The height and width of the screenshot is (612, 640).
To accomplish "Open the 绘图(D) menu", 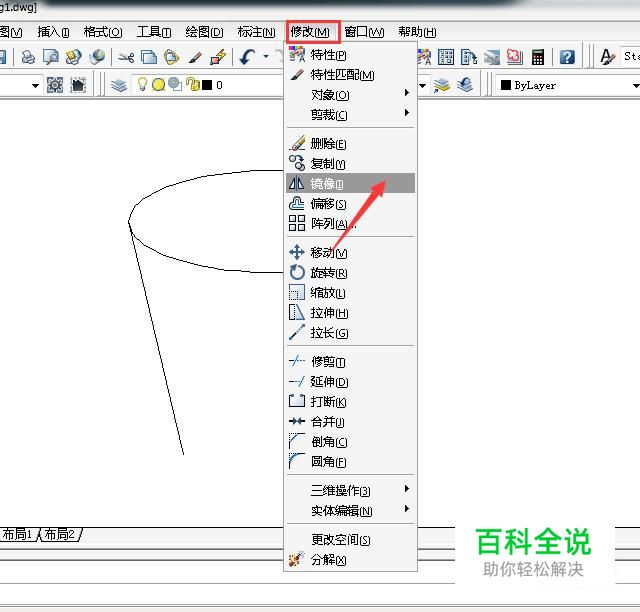I will coord(204,32).
